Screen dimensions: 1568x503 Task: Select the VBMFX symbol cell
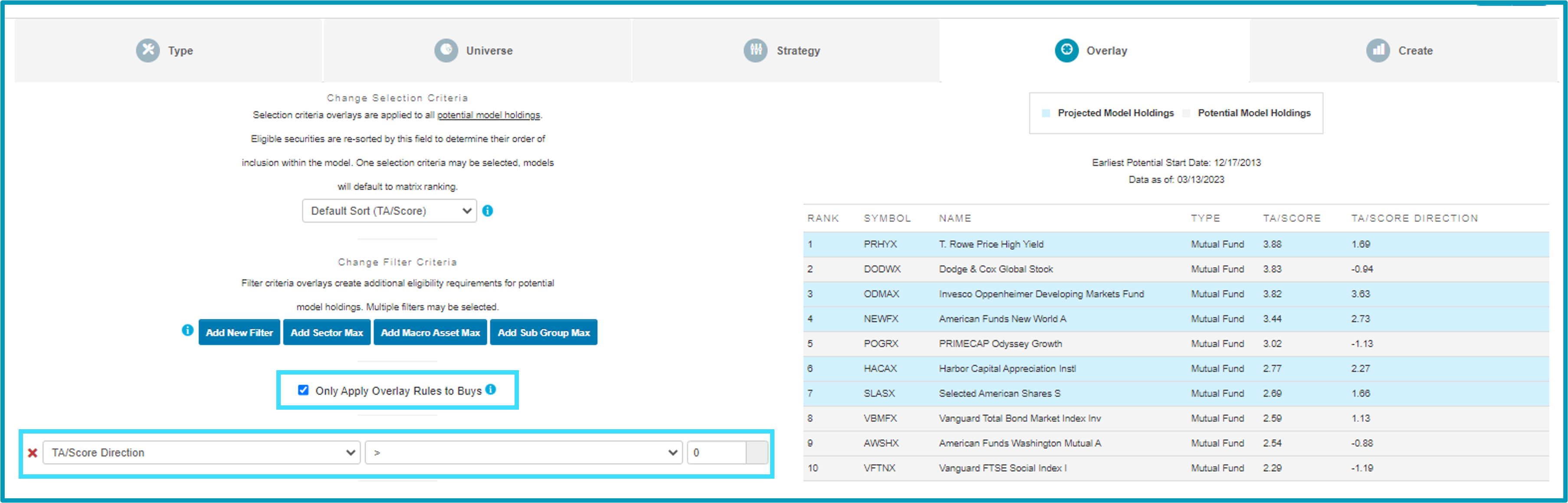[880, 419]
